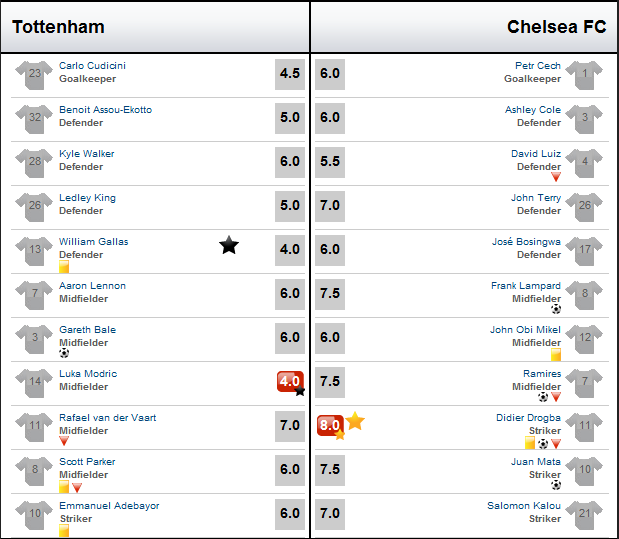Open Luka Modric's player link
619x539 pixels.
pos(88,374)
